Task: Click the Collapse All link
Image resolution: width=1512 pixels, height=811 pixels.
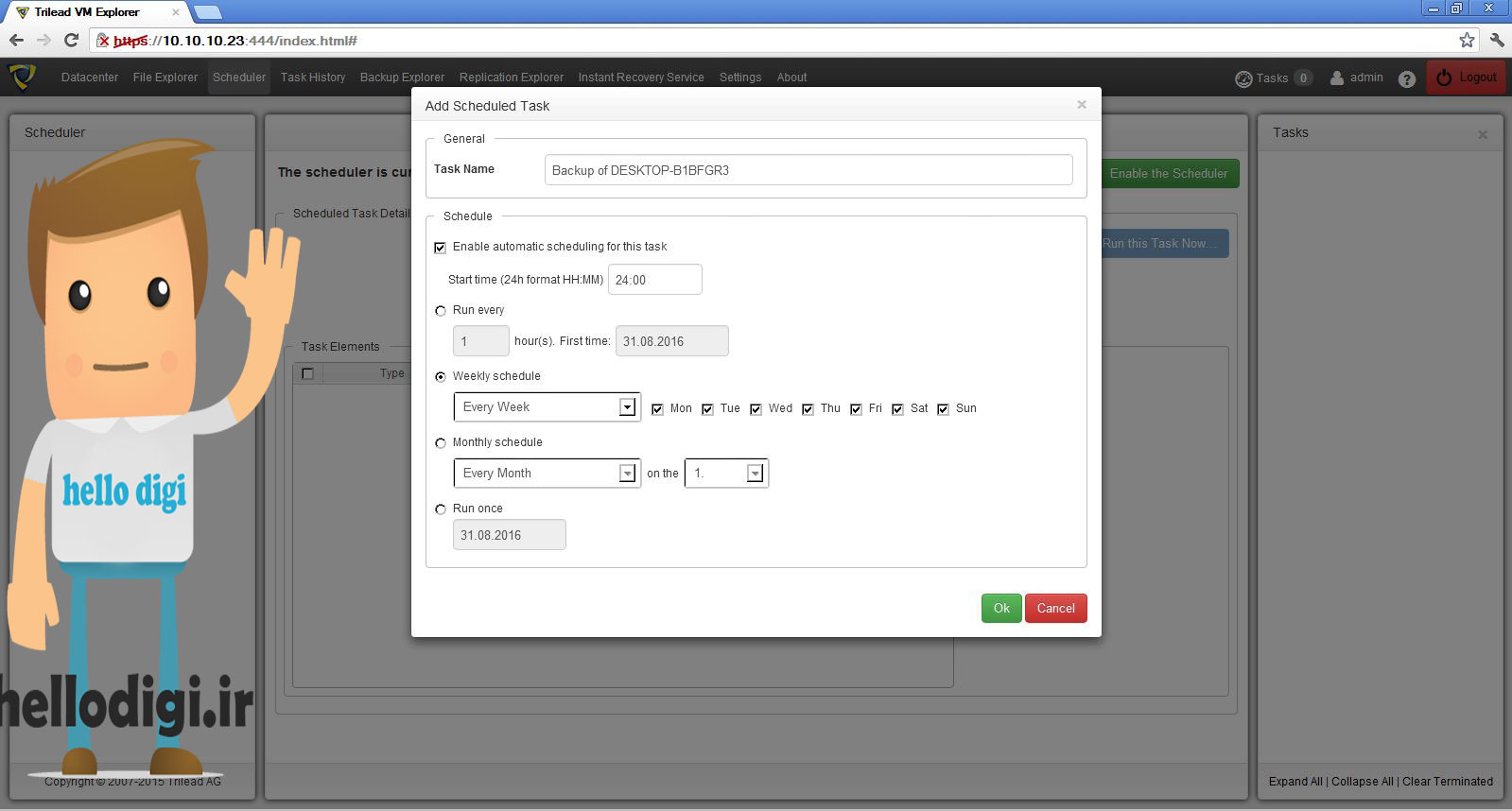Action: pyautogui.click(x=1363, y=782)
